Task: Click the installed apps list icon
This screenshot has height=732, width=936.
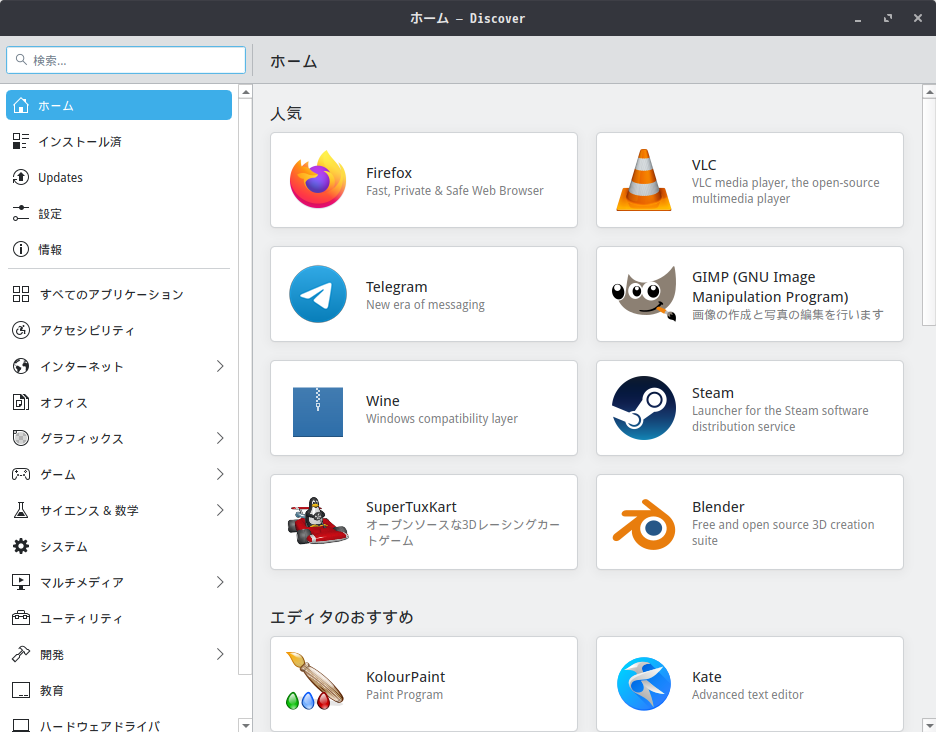Action: 21,141
